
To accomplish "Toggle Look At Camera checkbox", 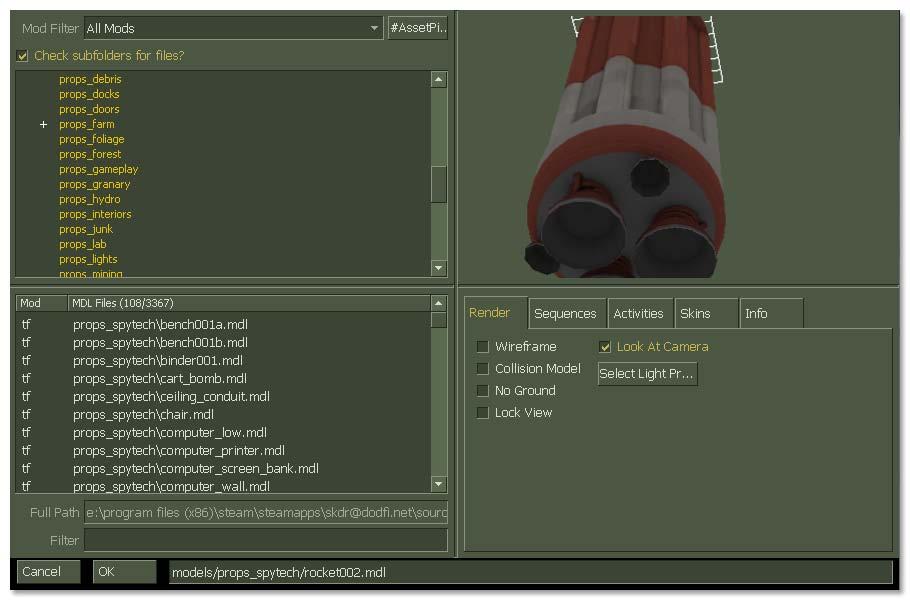I will tap(605, 346).
